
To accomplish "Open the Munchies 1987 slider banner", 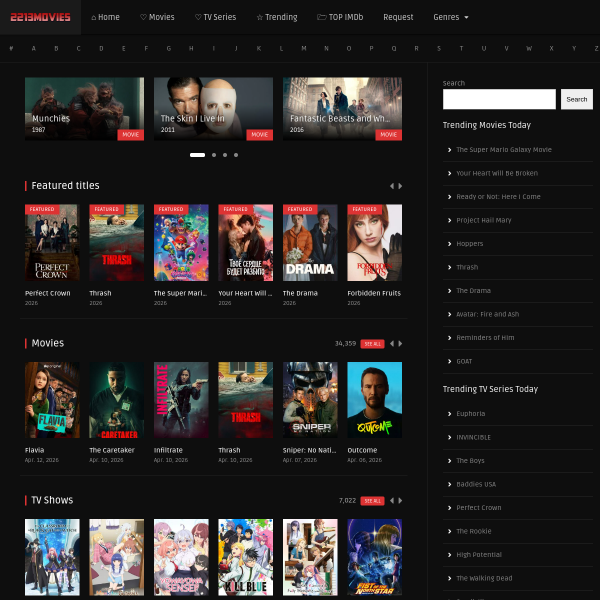I will (85, 109).
